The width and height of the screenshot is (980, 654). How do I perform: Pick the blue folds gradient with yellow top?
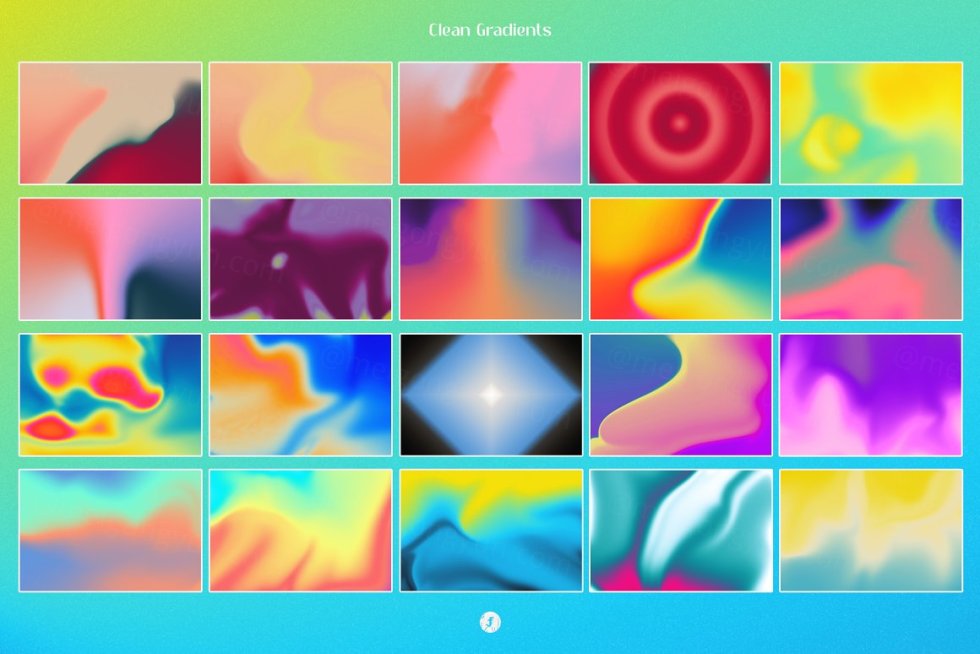tap(490, 531)
